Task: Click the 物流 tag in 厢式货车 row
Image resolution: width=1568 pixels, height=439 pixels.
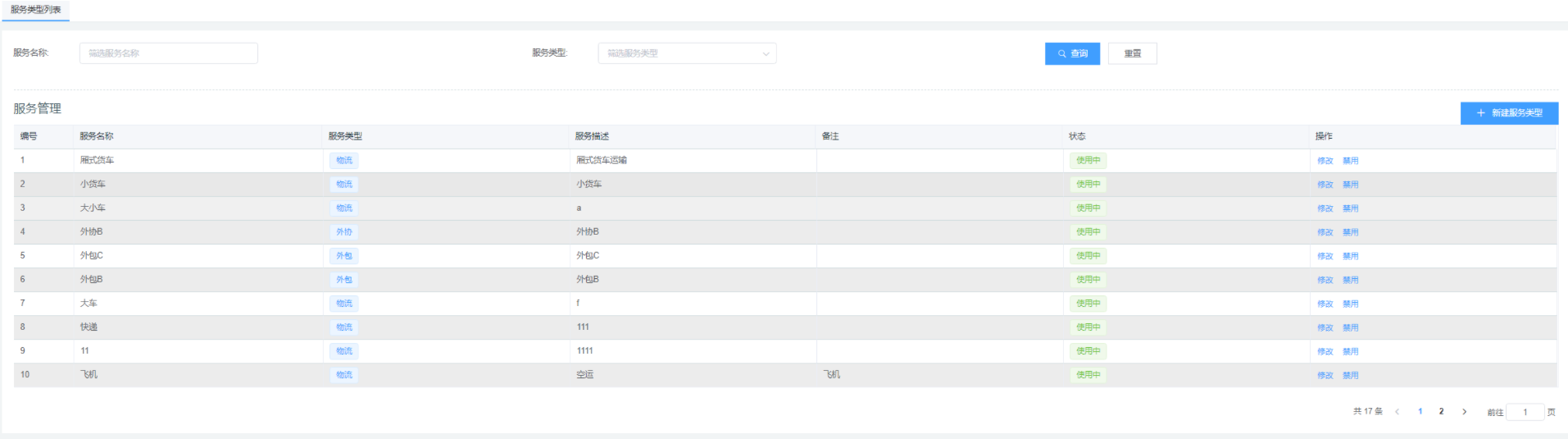Action: click(x=344, y=161)
